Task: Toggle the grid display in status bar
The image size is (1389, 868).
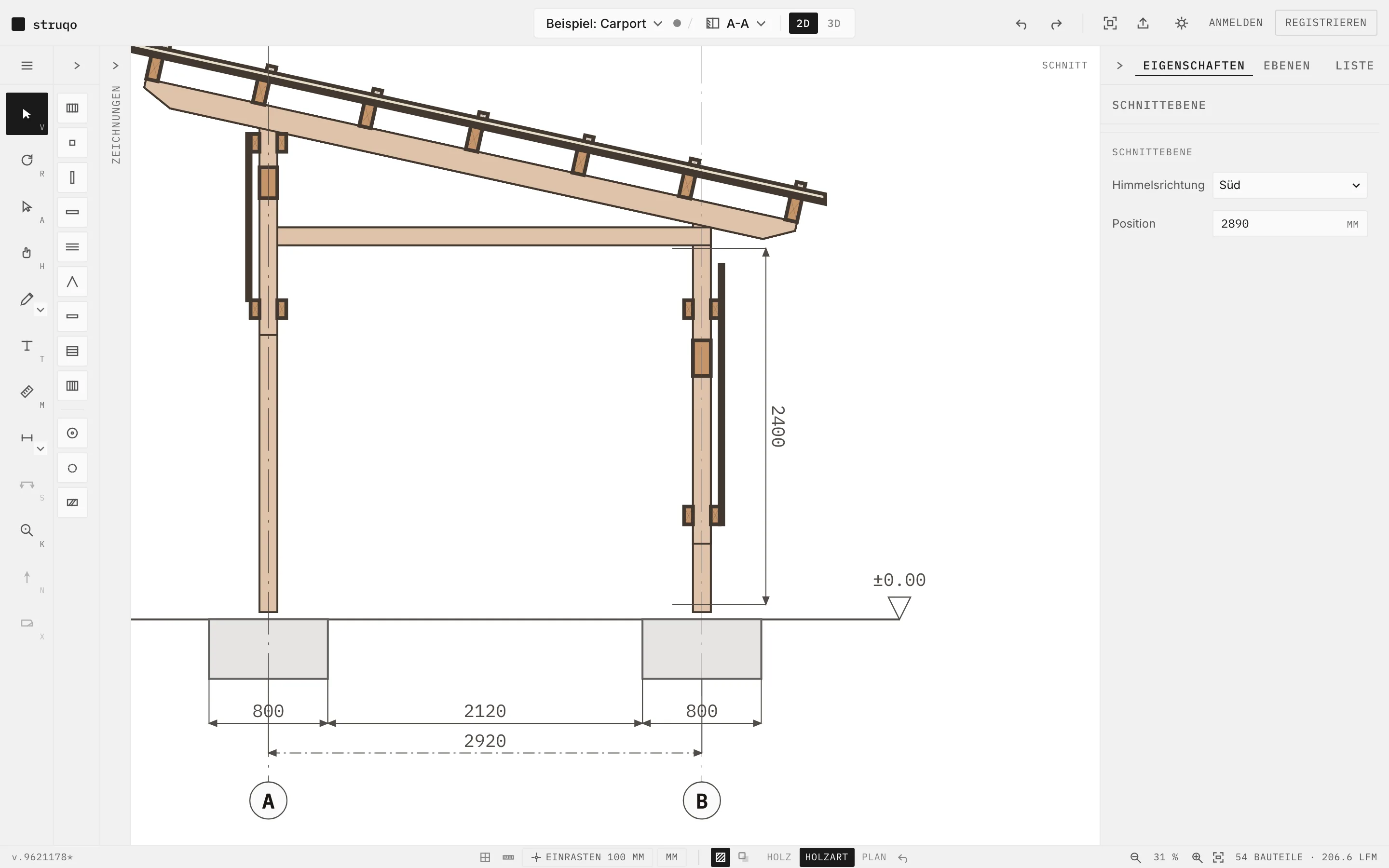Action: click(485, 857)
